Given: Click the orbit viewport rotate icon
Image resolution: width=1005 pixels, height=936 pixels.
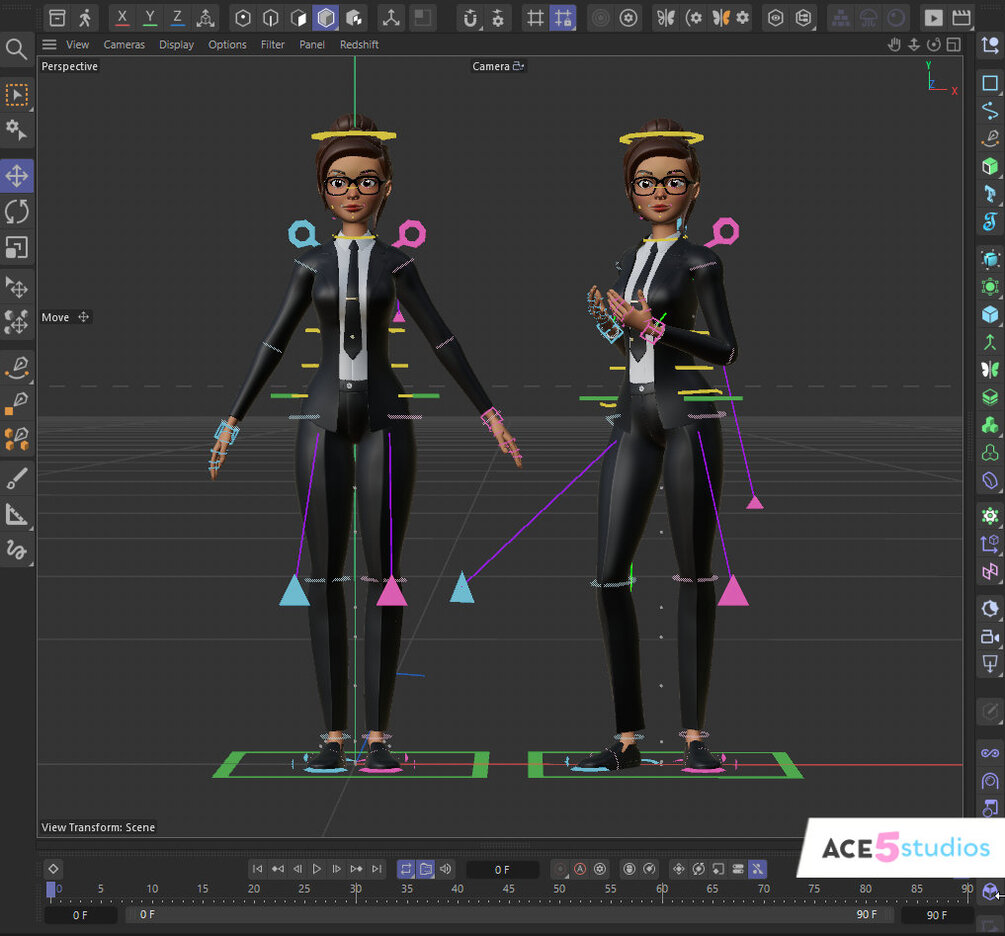Looking at the screenshot, I should 934,44.
